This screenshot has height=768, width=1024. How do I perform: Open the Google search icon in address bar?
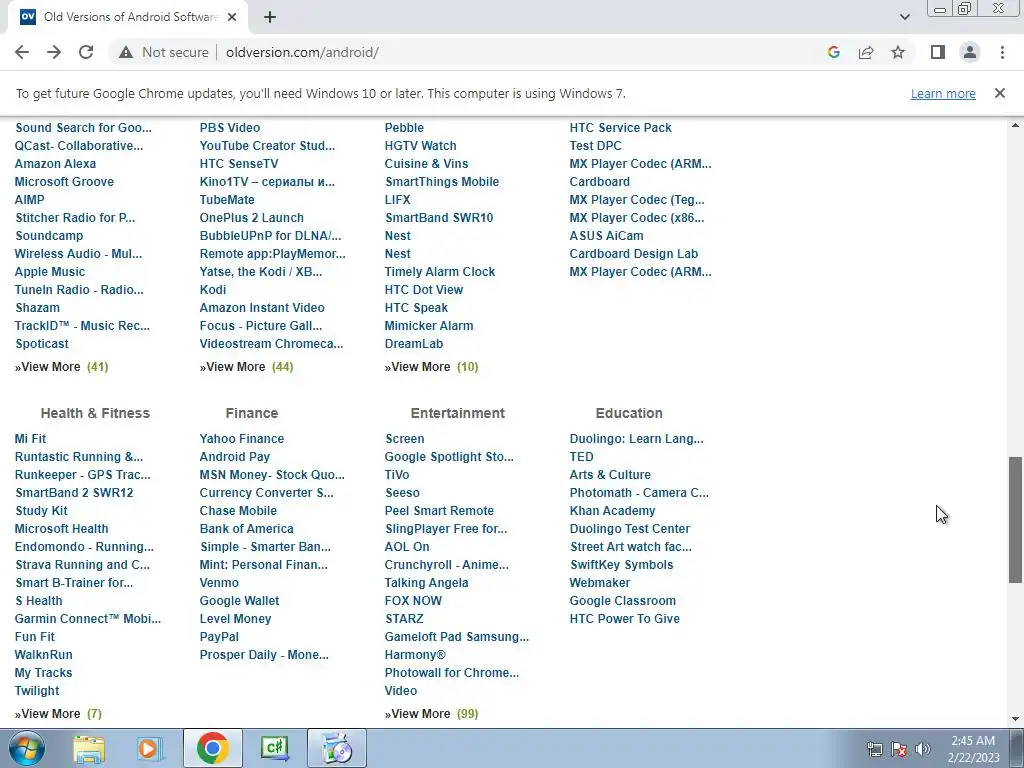(x=833, y=52)
